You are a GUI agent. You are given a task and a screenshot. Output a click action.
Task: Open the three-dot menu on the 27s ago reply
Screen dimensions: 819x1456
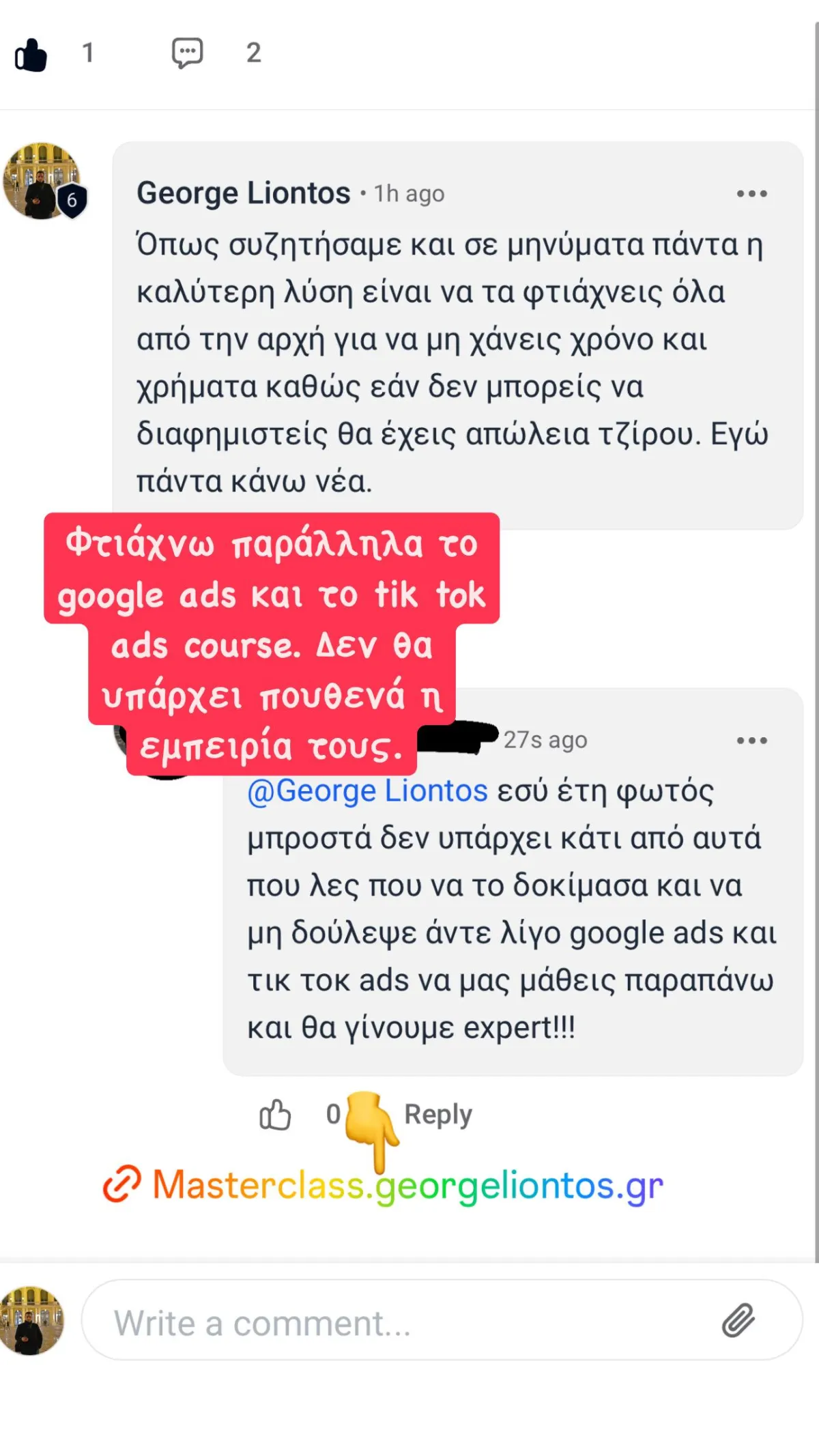click(752, 740)
